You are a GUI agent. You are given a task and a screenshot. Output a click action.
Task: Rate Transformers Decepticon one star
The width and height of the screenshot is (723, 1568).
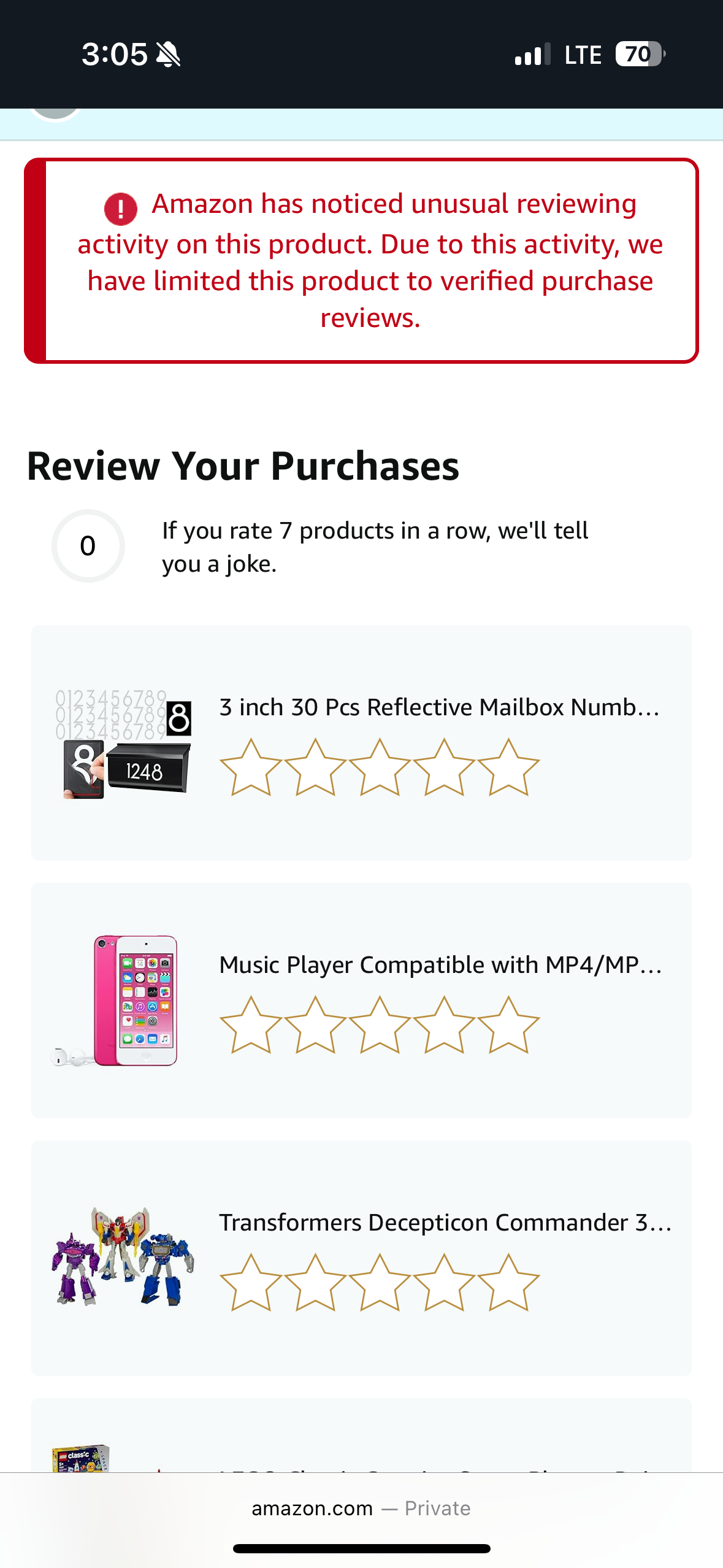250,1283
